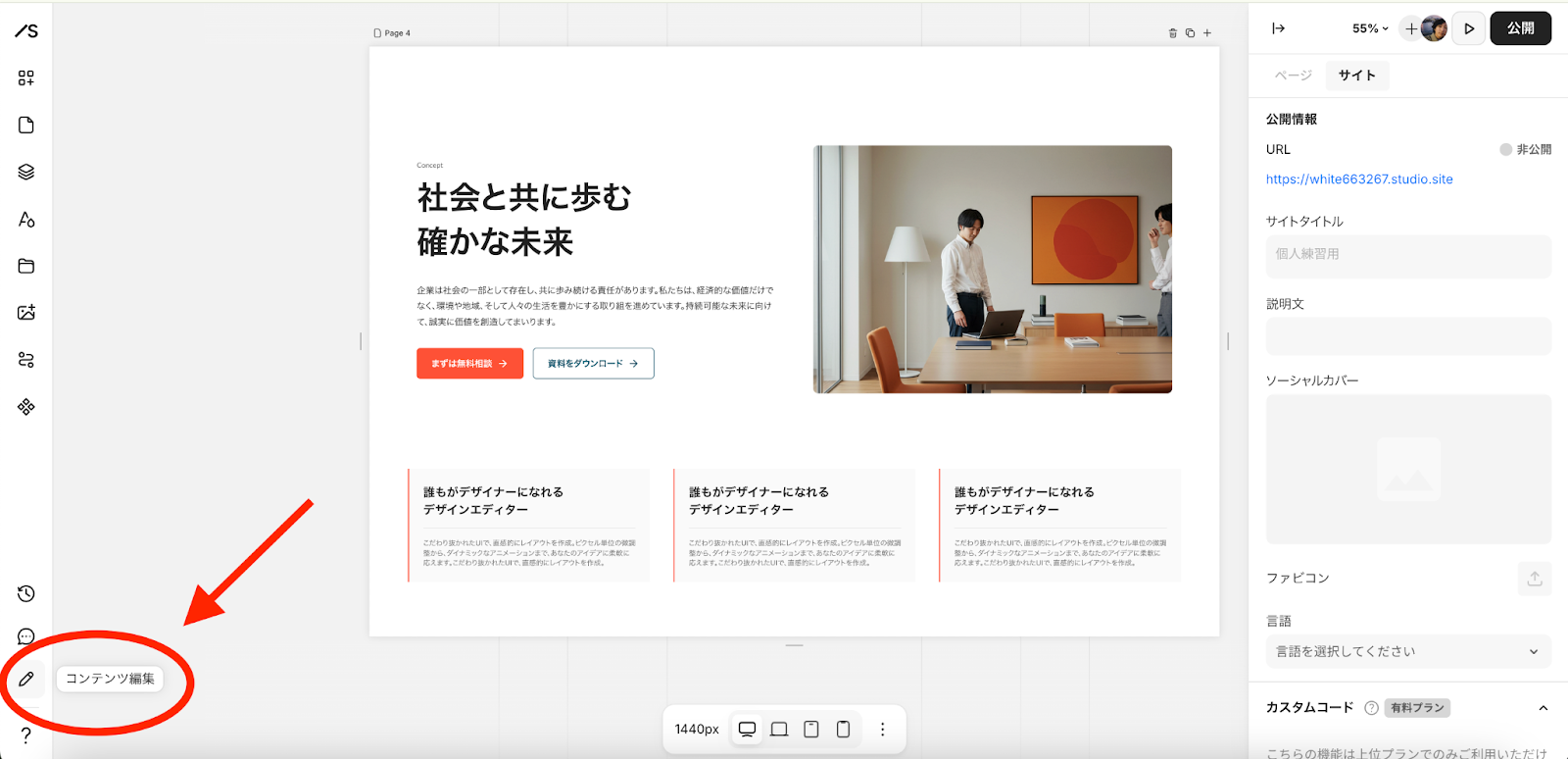1568x759 pixels.
Task: Open the white663267.studio.site URL link
Action: (x=1359, y=179)
